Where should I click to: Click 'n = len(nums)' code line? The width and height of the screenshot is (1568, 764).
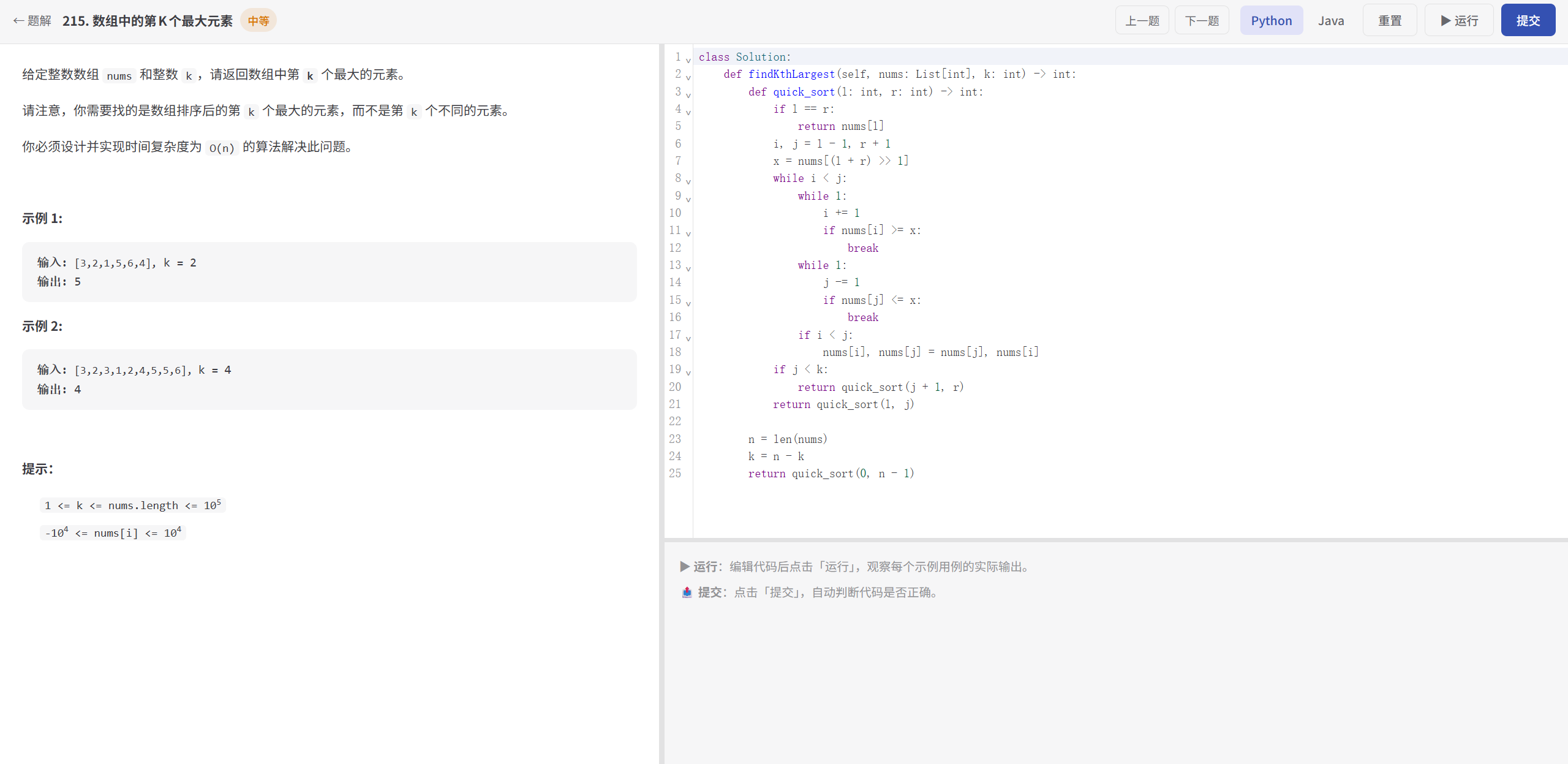click(x=788, y=439)
